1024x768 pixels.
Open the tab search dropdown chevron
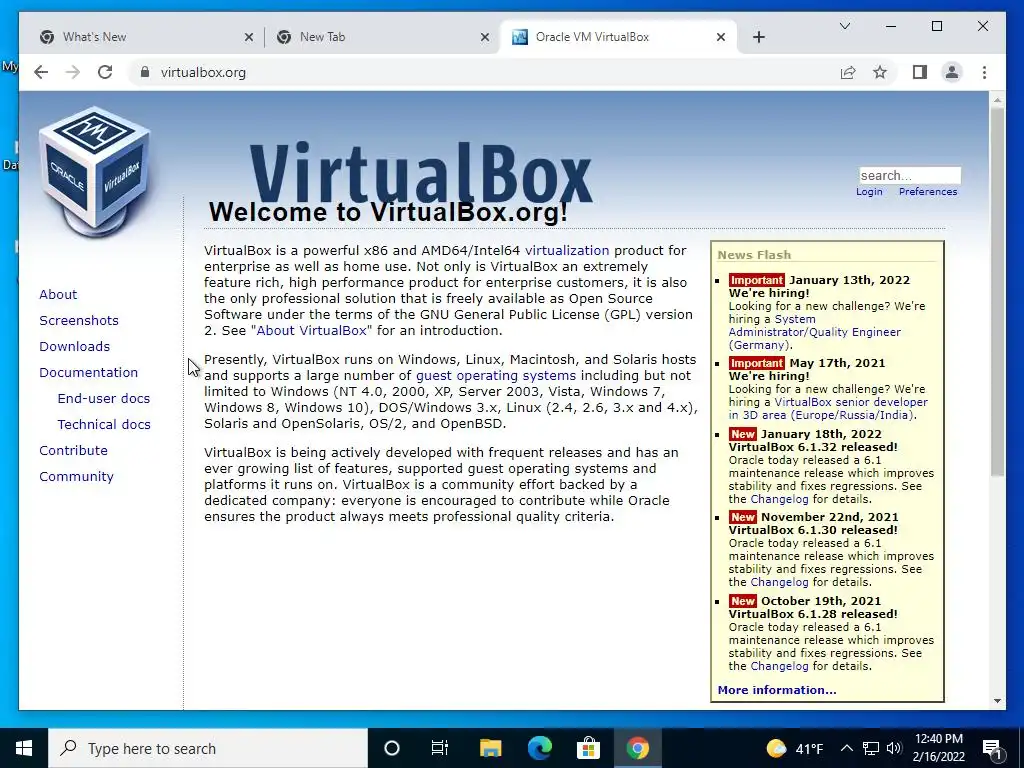coord(844,26)
